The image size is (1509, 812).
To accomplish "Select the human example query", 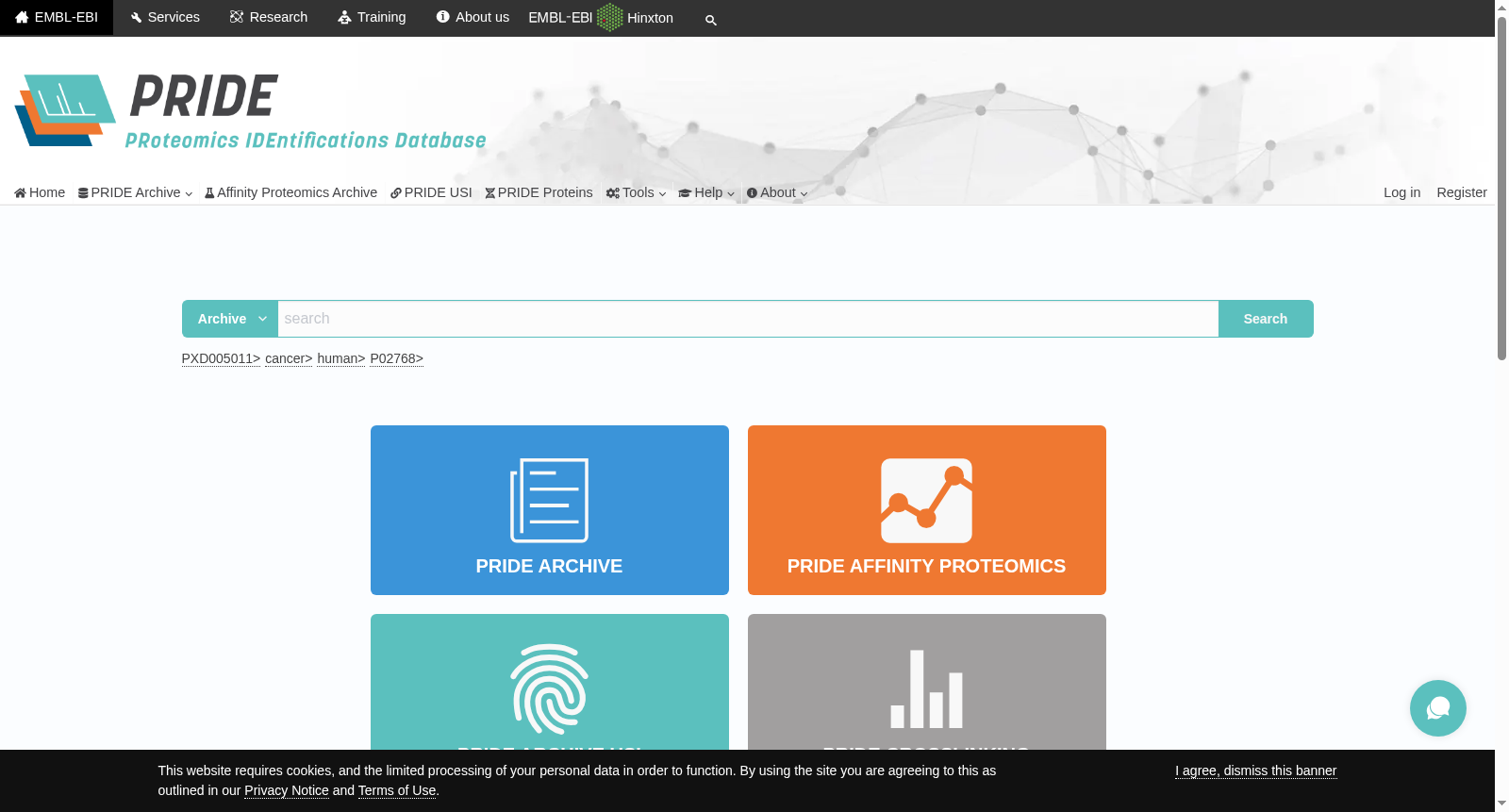I will [x=341, y=358].
